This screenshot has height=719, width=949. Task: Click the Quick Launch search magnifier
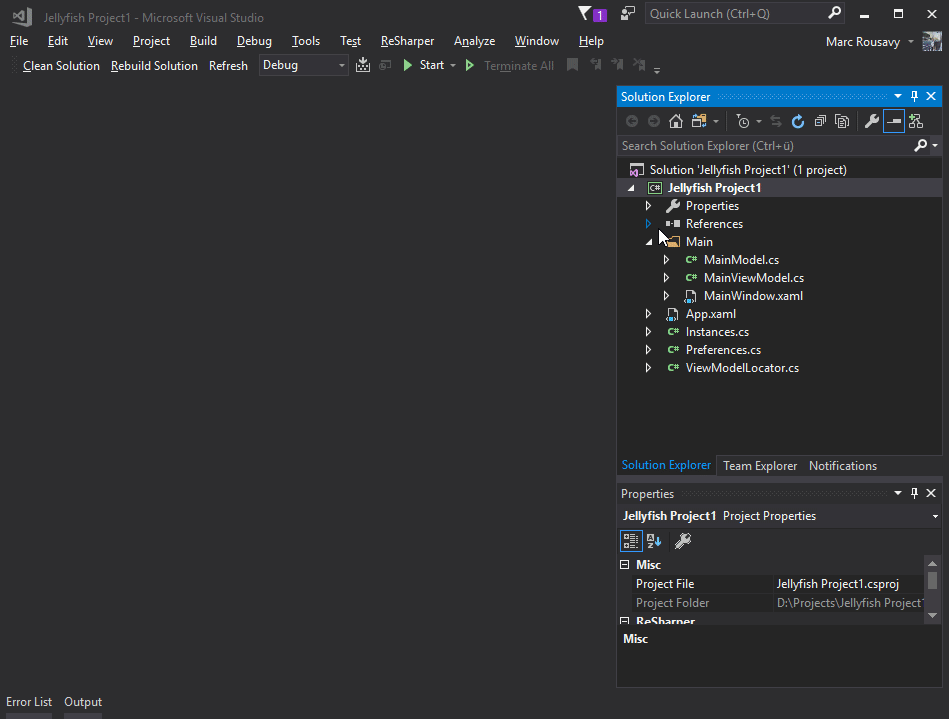(x=834, y=13)
